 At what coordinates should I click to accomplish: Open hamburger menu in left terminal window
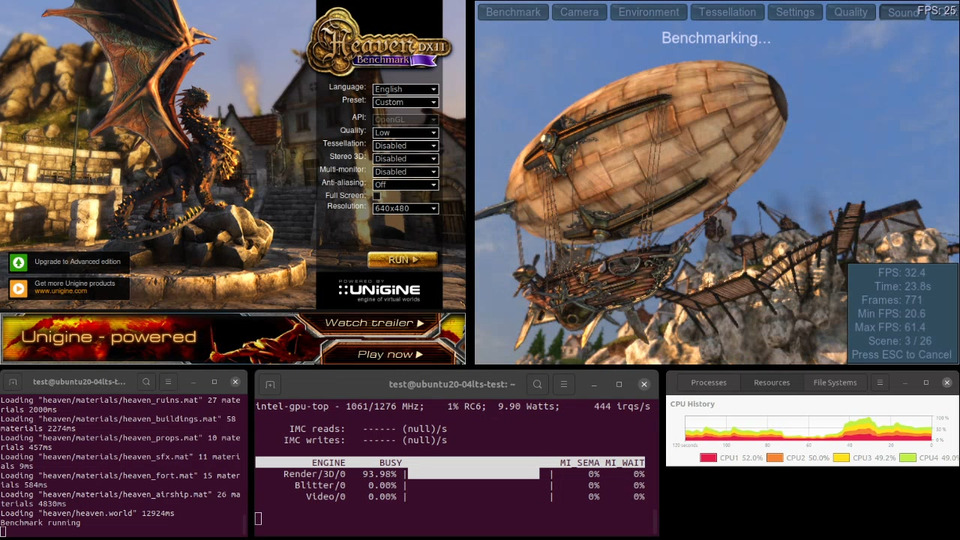point(168,381)
